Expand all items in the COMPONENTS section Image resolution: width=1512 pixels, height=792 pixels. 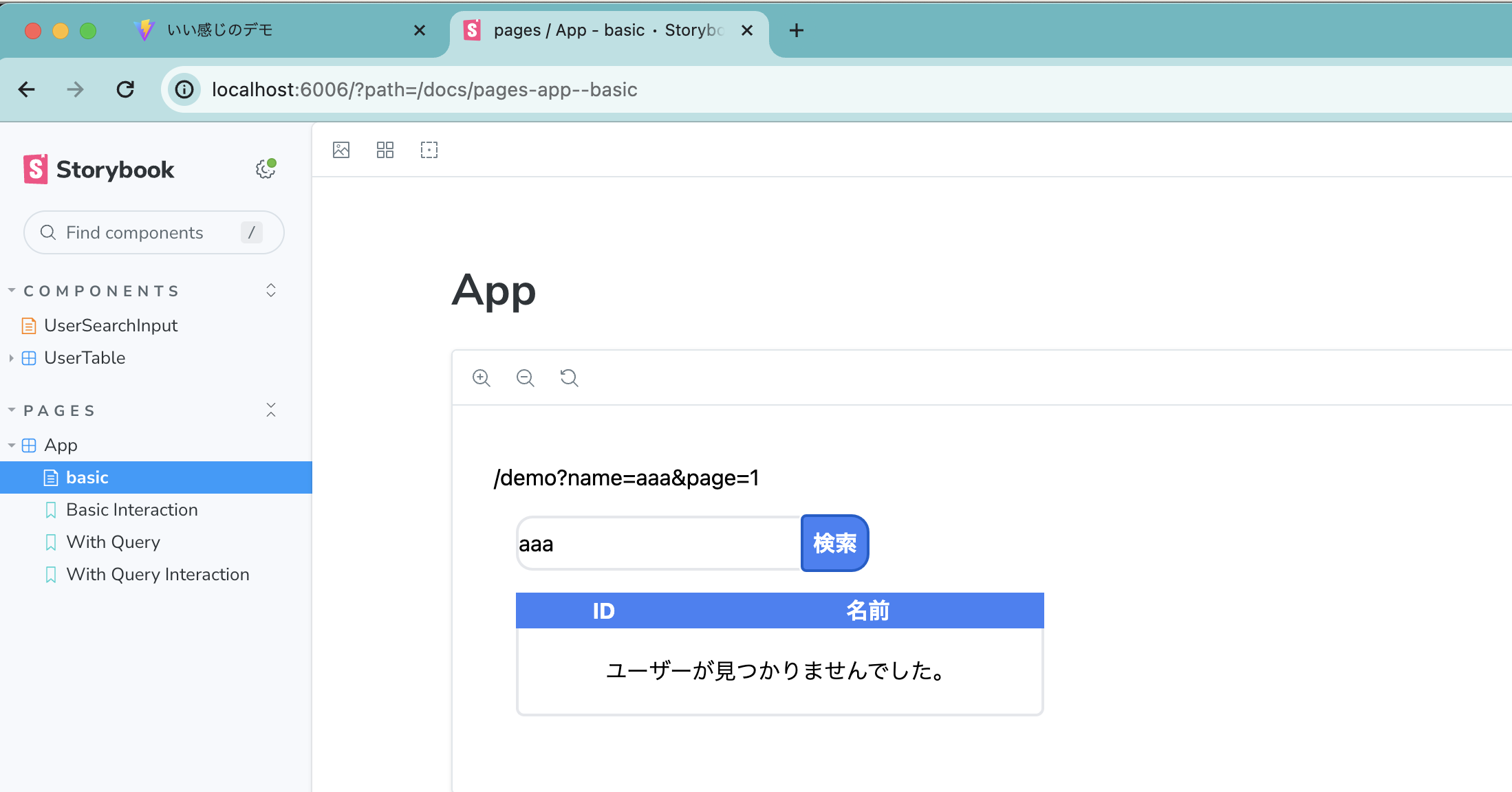[x=271, y=291]
